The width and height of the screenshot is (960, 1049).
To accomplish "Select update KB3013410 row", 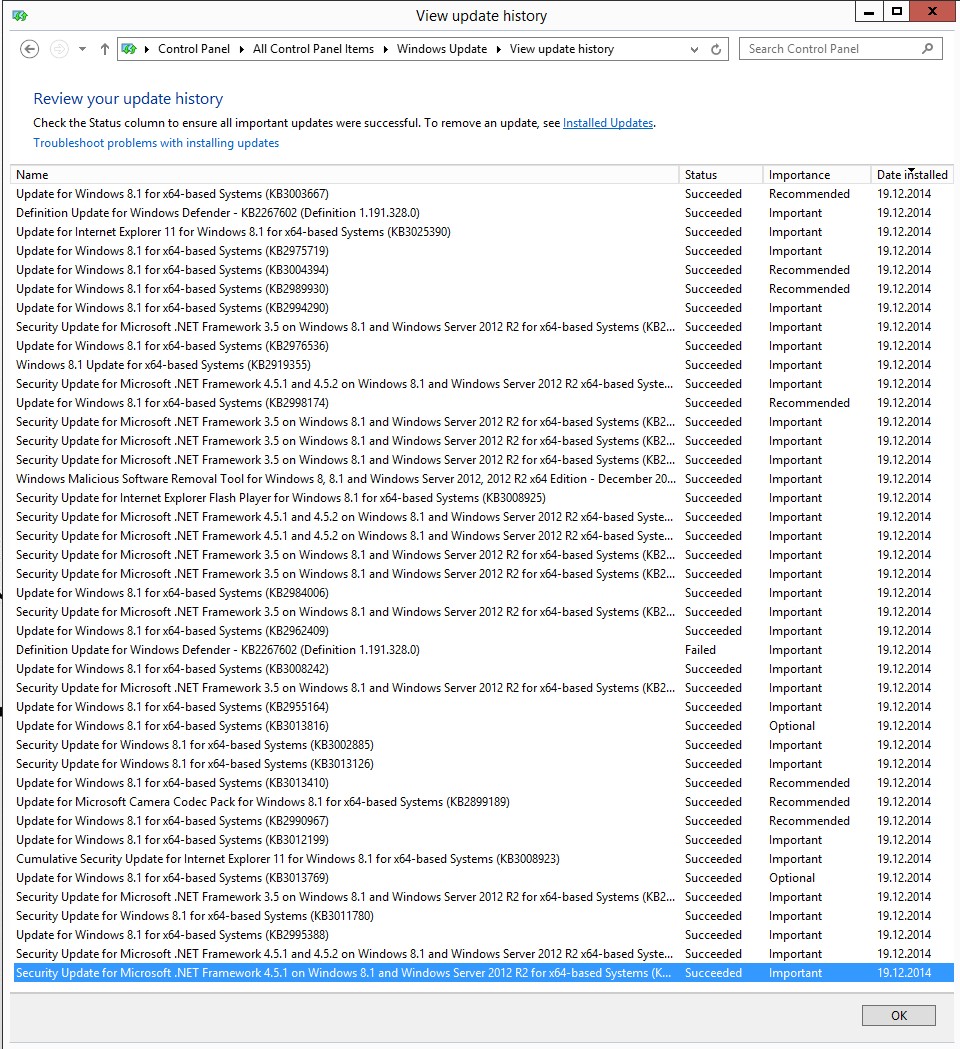I will click(483, 783).
